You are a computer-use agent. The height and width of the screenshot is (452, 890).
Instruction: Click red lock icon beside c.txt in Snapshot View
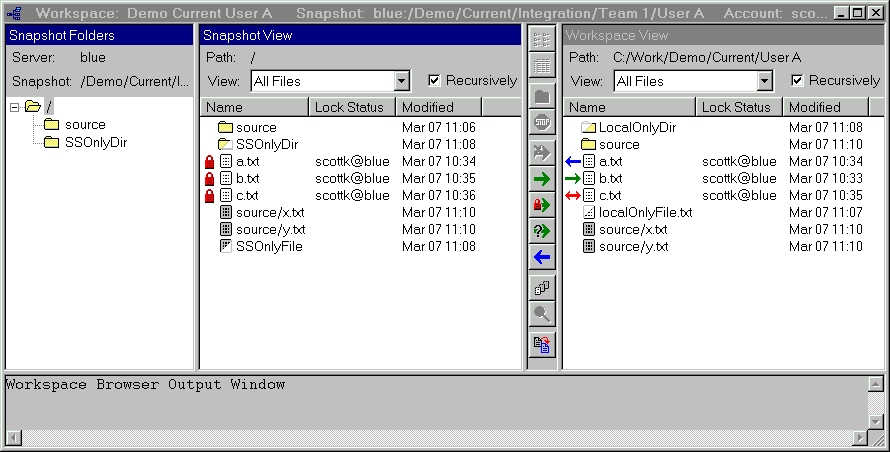209,196
